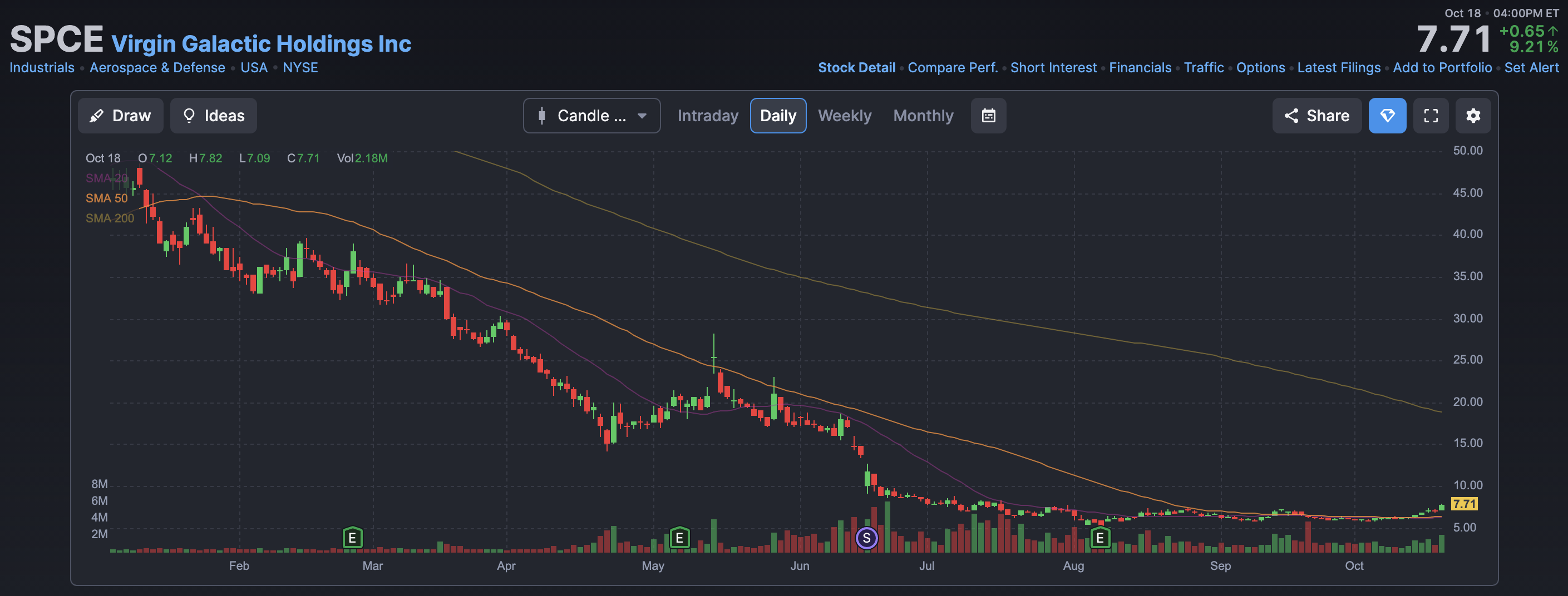
Task: Open the NYSE exchange link
Action: click(300, 67)
